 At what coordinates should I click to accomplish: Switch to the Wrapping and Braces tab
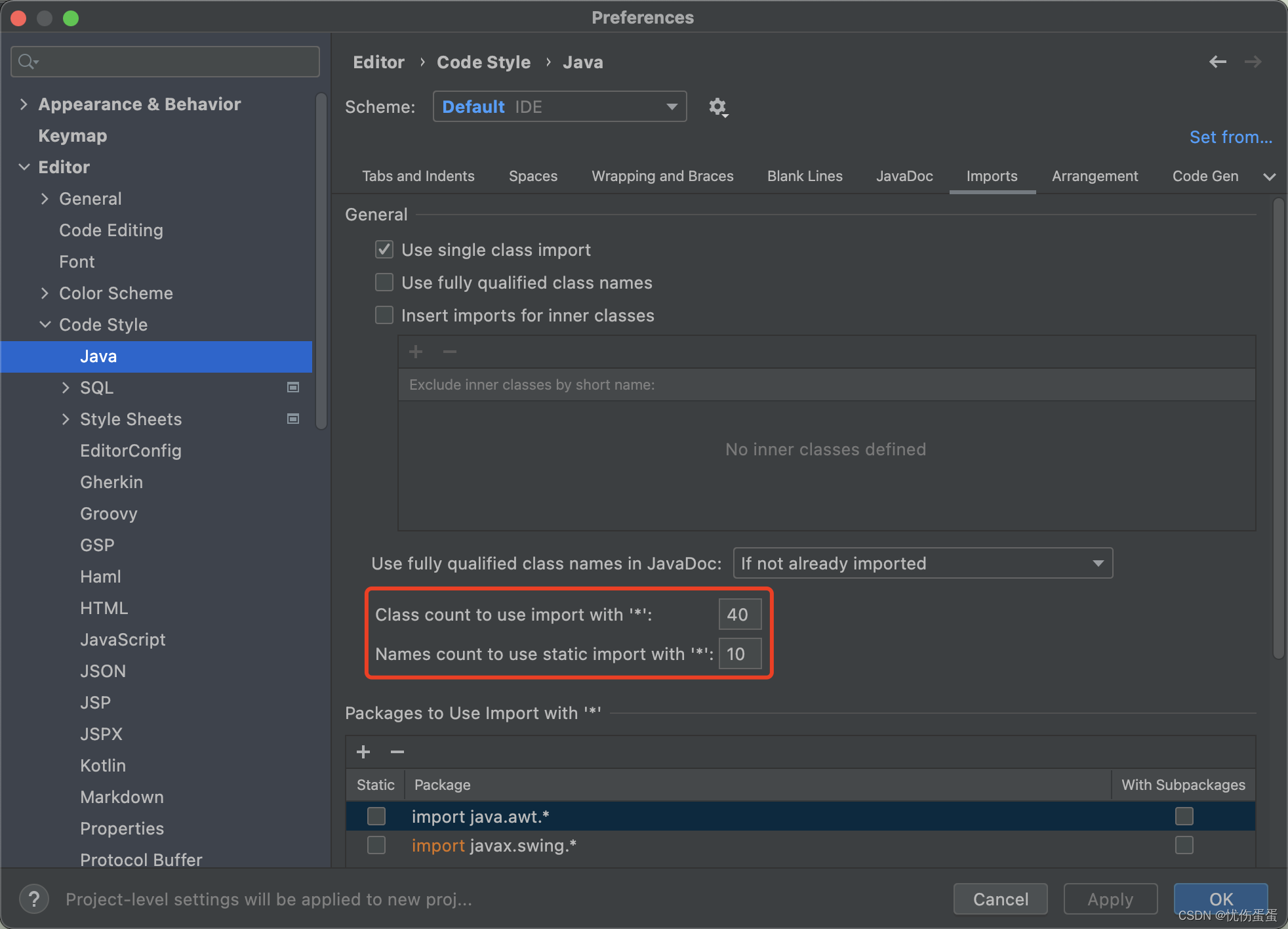[x=662, y=176]
